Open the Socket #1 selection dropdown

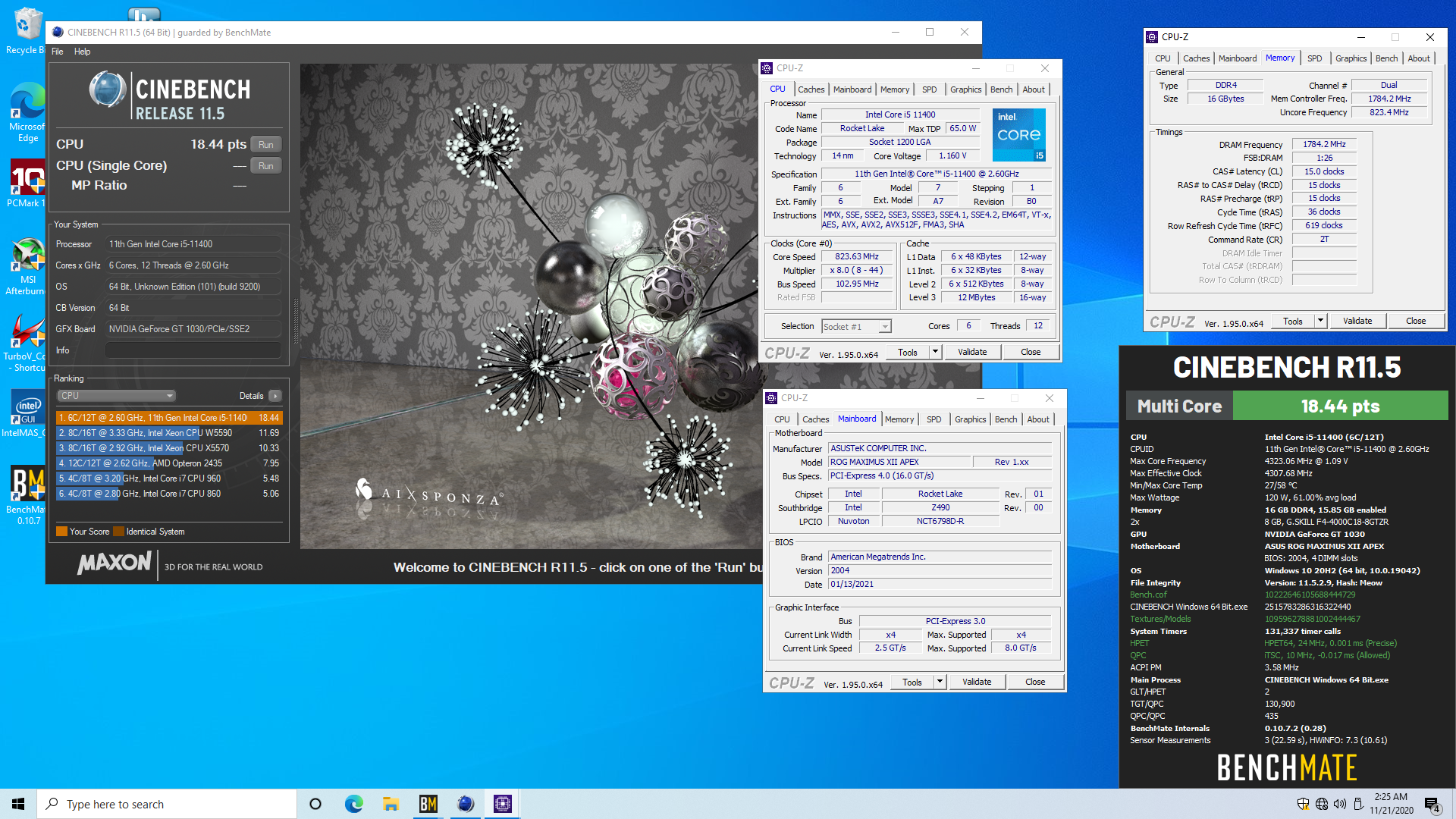pos(857,327)
